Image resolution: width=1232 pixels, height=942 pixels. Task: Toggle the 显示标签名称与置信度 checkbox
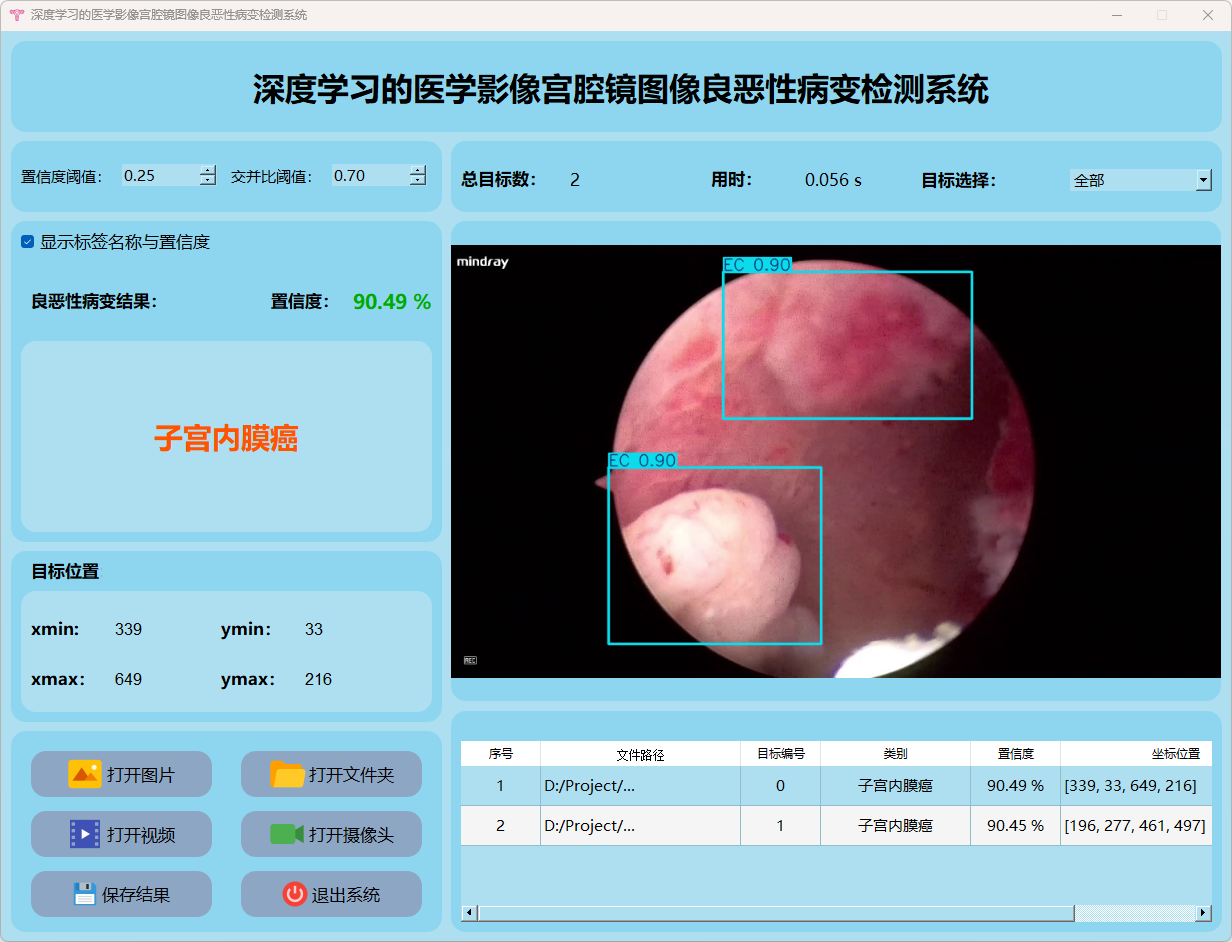coord(28,242)
